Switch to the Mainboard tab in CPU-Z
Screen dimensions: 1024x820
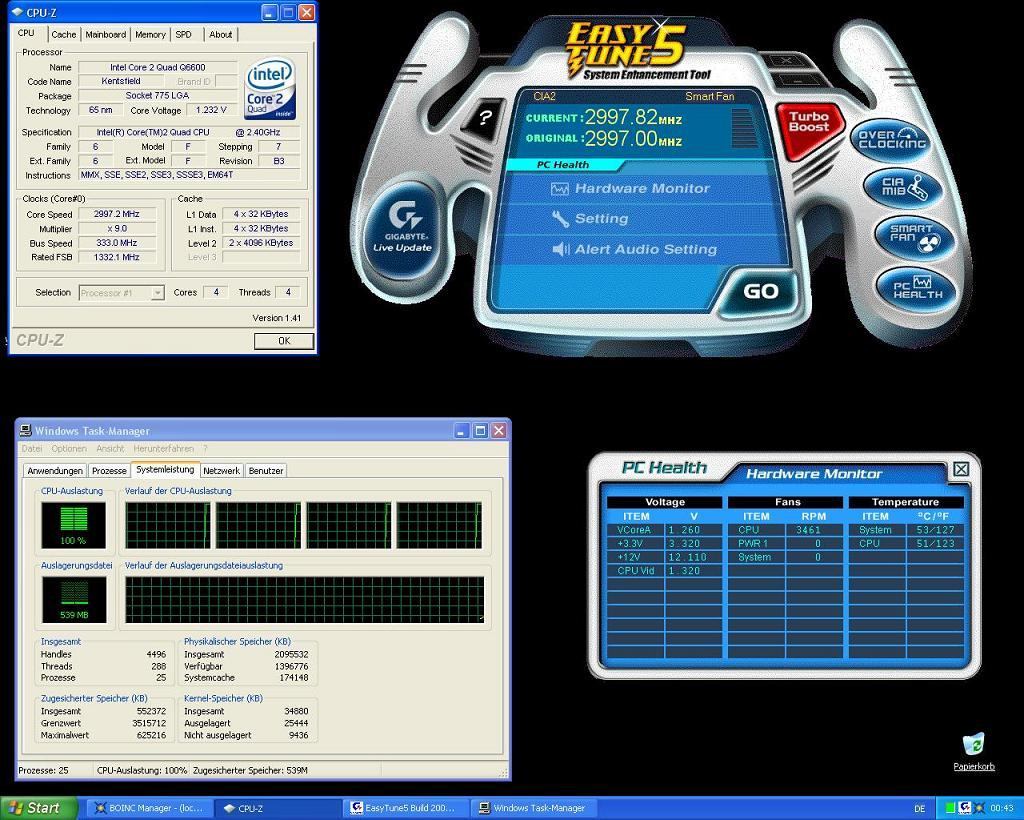click(105, 35)
